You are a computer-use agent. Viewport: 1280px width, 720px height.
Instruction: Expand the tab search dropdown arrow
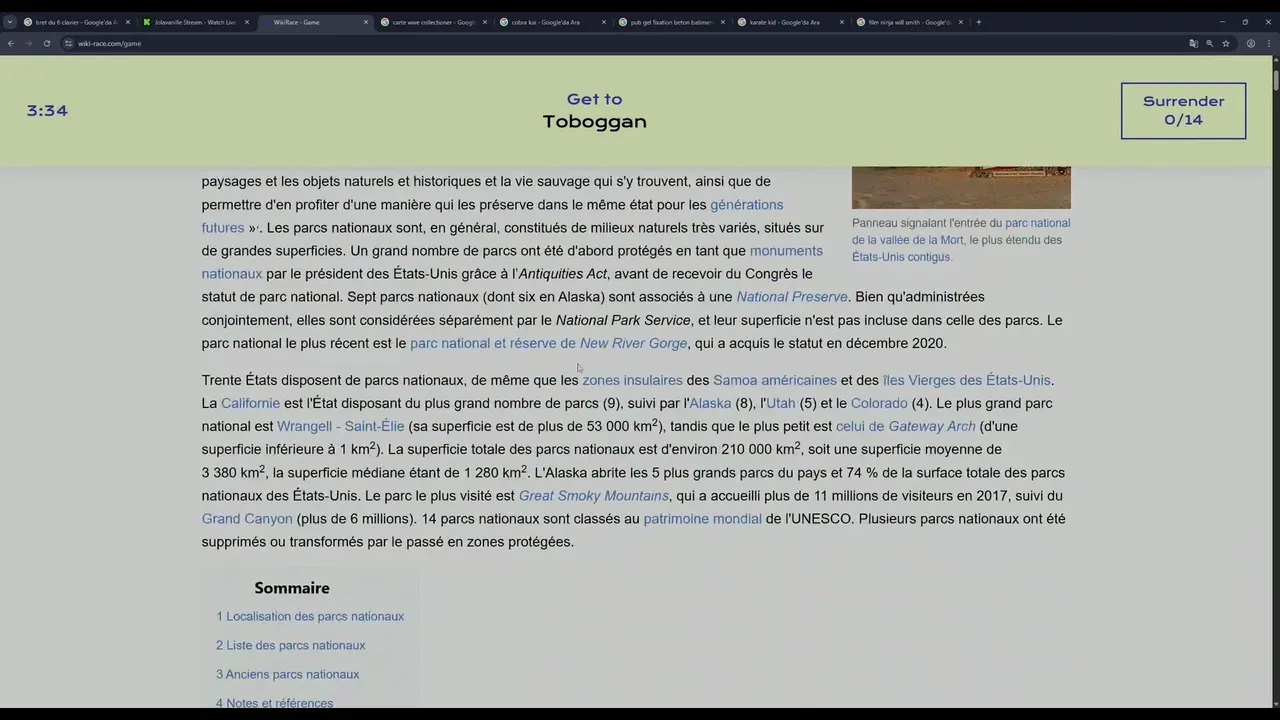click(9, 22)
